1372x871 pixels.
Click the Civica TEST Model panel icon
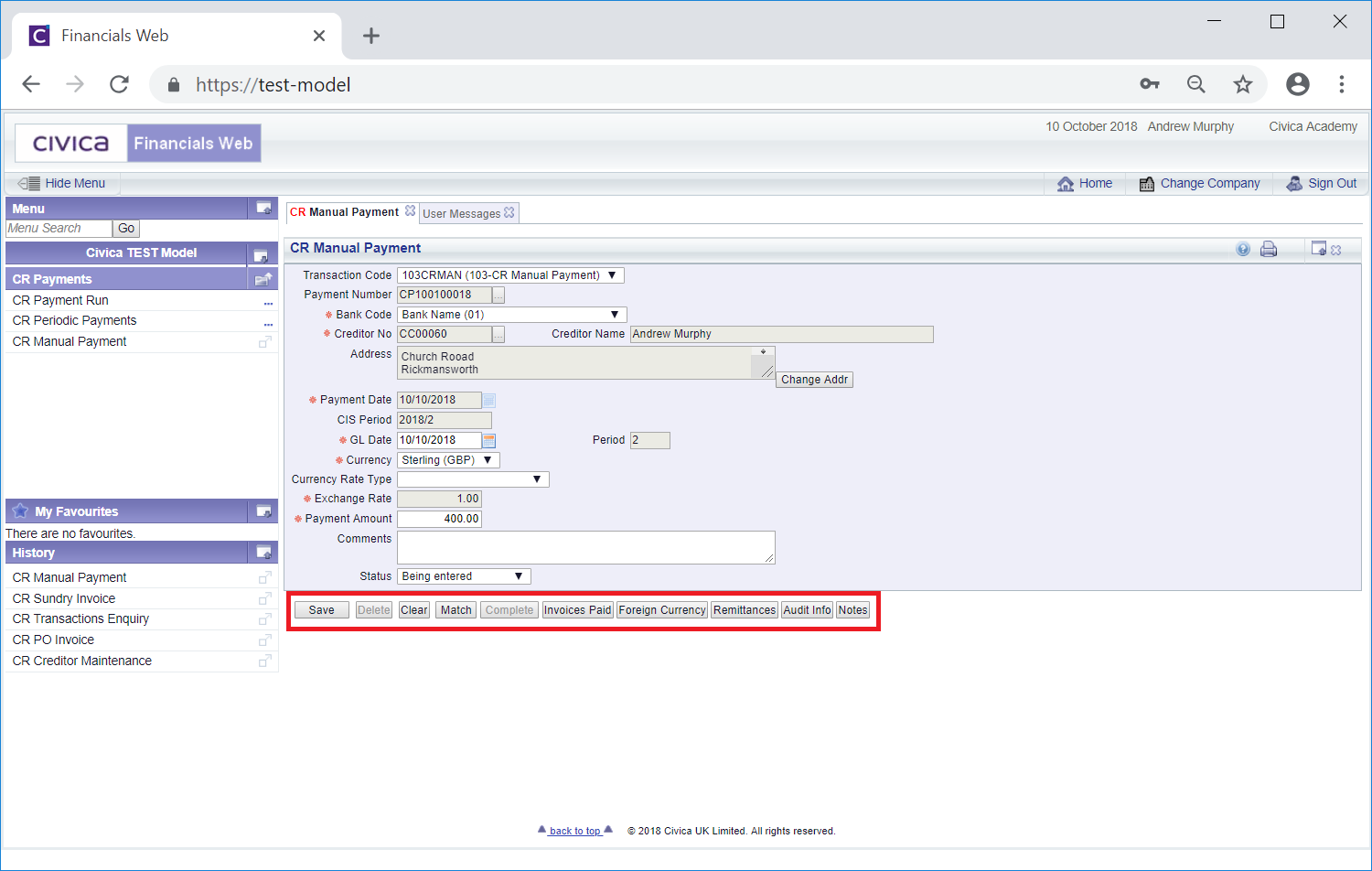(x=261, y=254)
